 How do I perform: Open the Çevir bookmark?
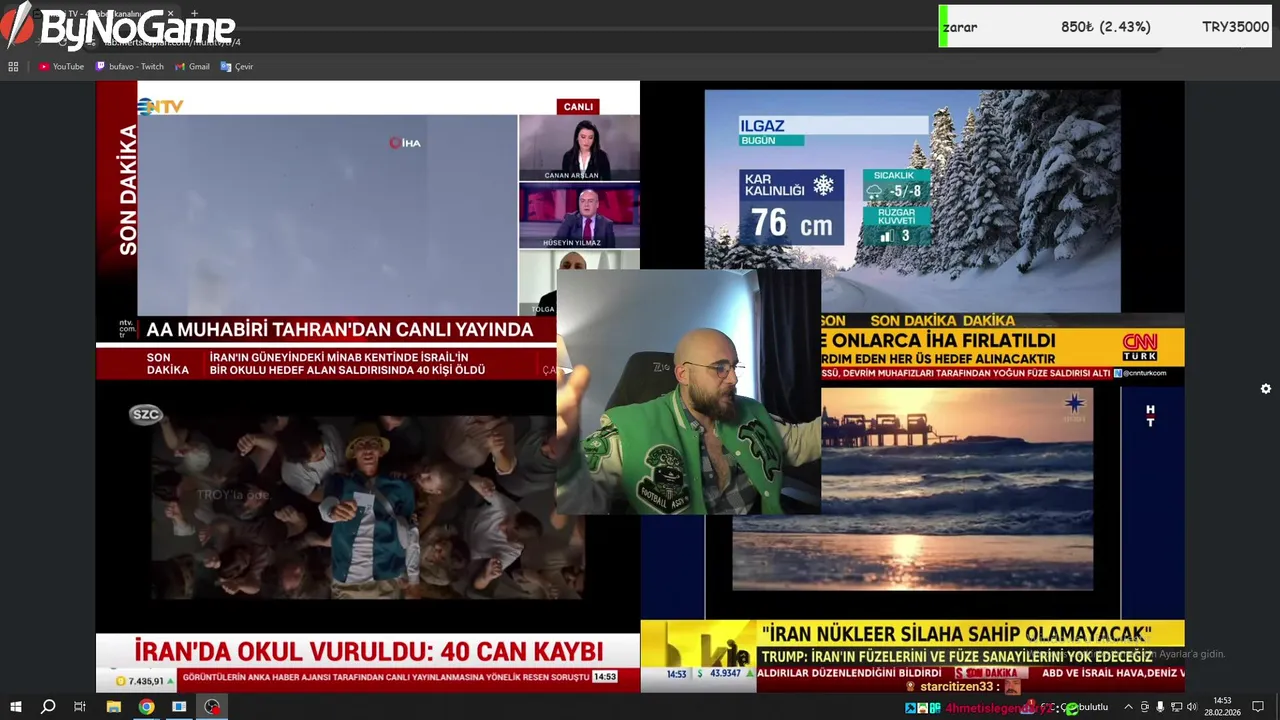[237, 67]
